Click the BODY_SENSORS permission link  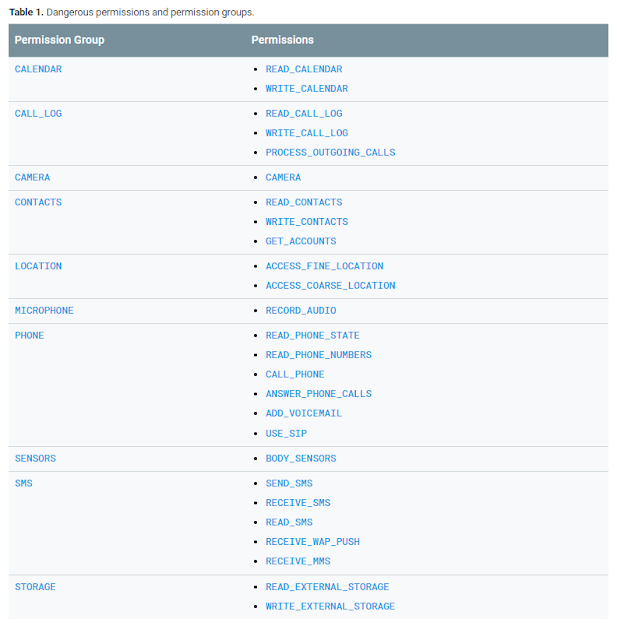click(x=301, y=458)
